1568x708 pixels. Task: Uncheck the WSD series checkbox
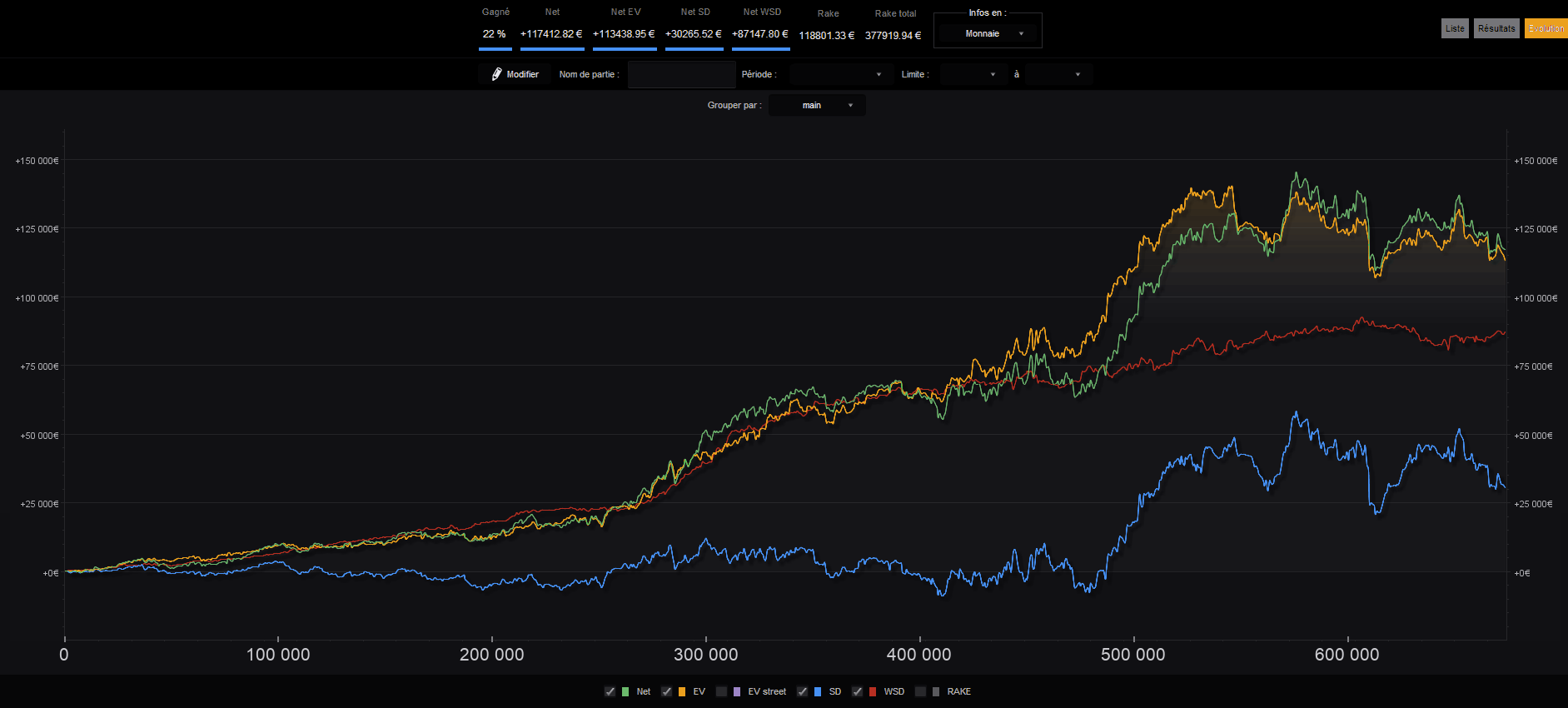coord(857,691)
